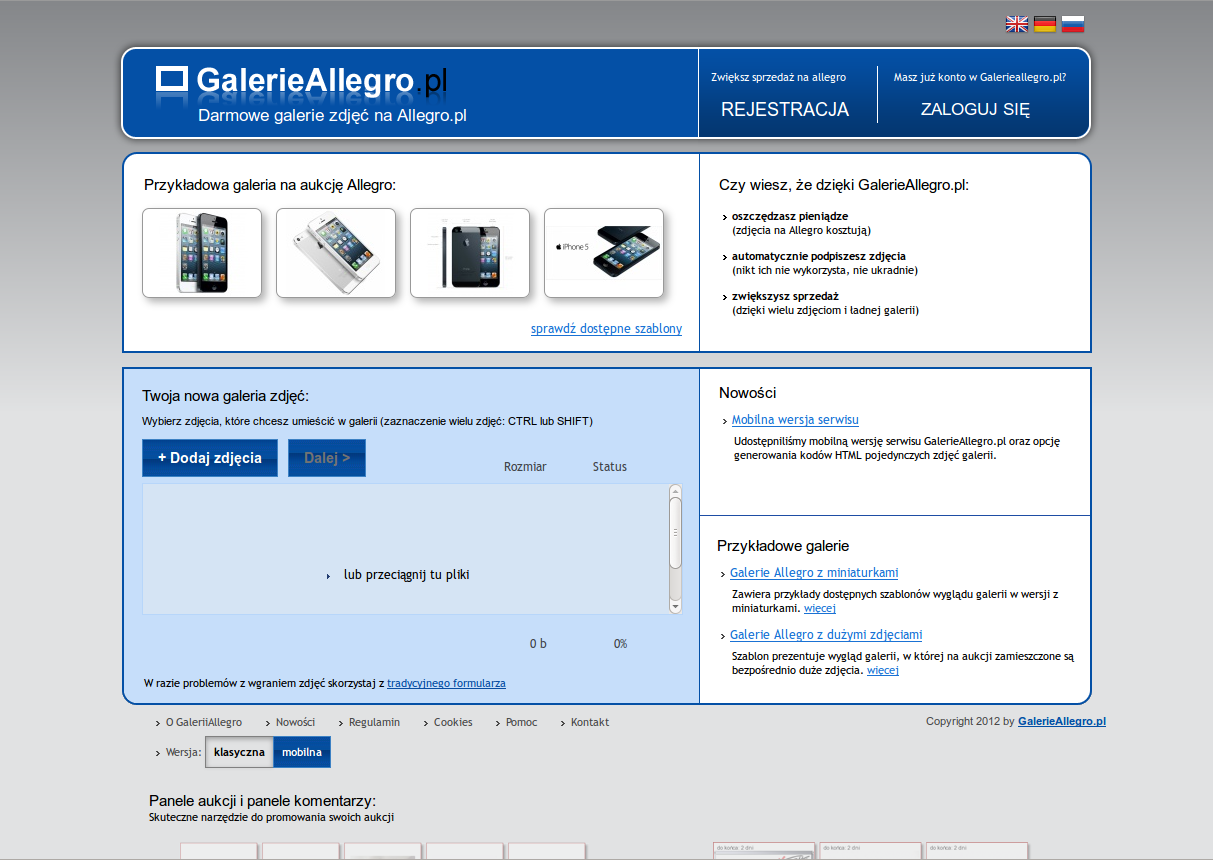Follow 'sprawdź dostępne szablony' link
1213x860 pixels.
[606, 329]
